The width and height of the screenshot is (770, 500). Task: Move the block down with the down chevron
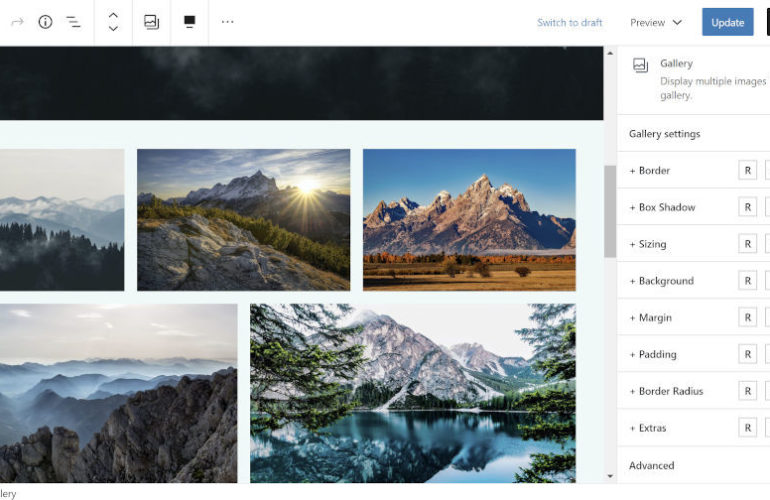coord(113,28)
